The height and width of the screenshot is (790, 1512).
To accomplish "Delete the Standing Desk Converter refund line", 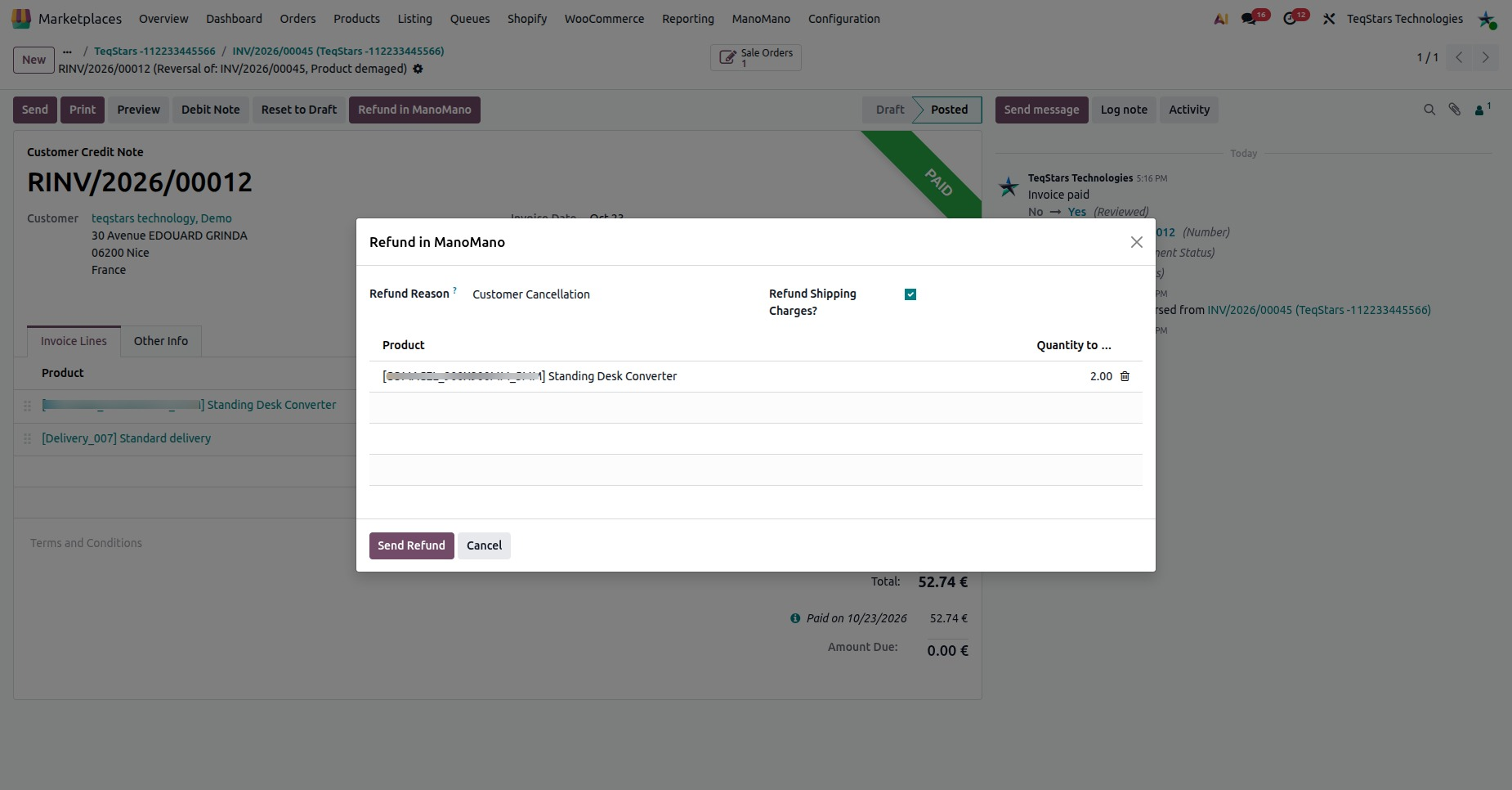I will tap(1125, 376).
